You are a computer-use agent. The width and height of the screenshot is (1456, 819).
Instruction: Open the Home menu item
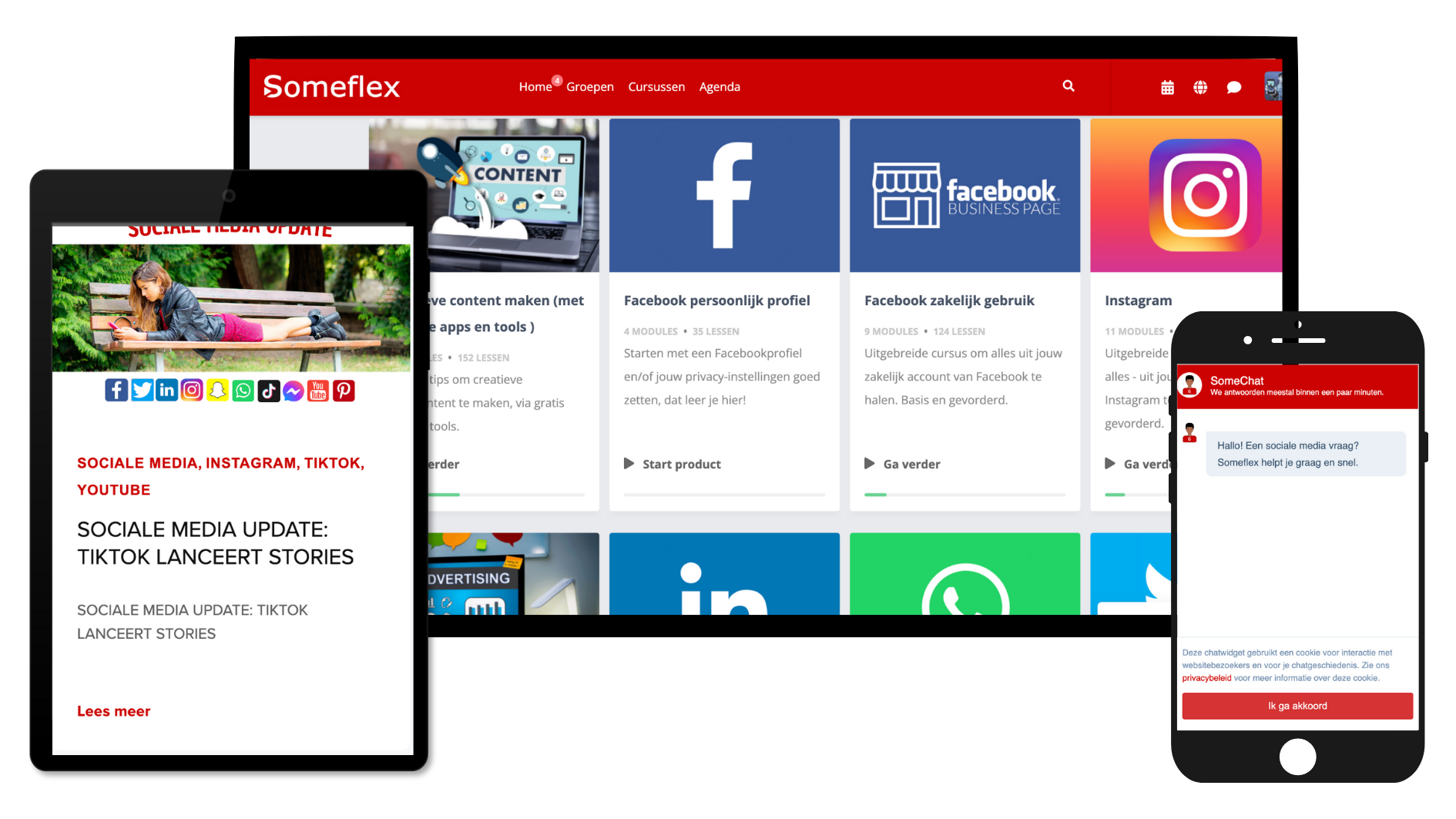535,86
